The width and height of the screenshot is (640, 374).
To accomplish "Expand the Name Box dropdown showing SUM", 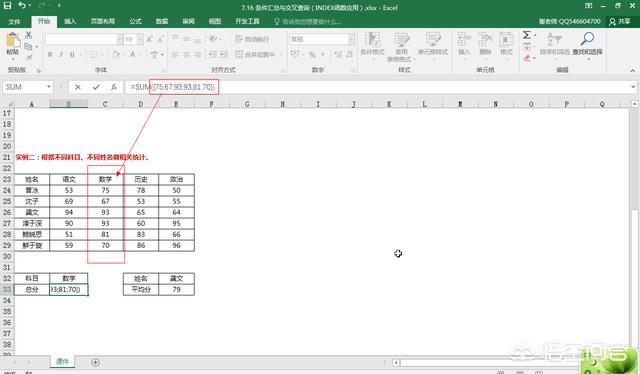I will [49, 87].
